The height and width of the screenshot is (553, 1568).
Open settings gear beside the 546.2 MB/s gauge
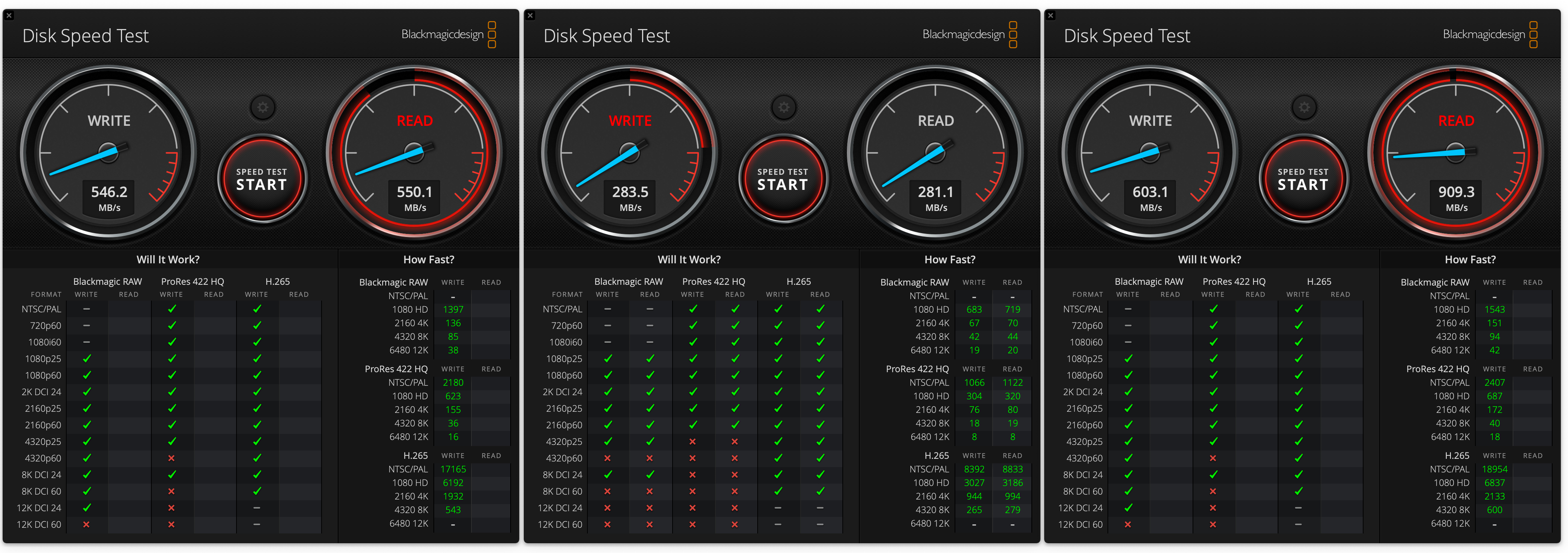[263, 108]
